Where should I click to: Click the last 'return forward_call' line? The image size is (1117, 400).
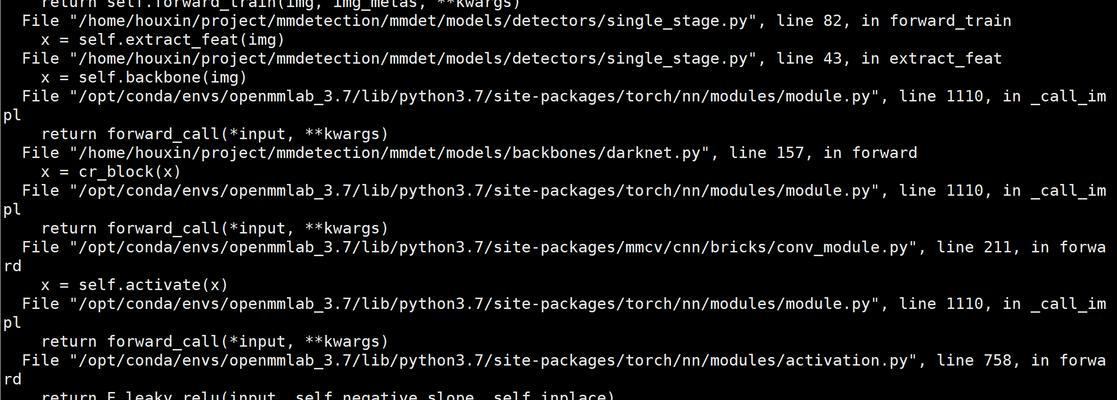(x=214, y=342)
